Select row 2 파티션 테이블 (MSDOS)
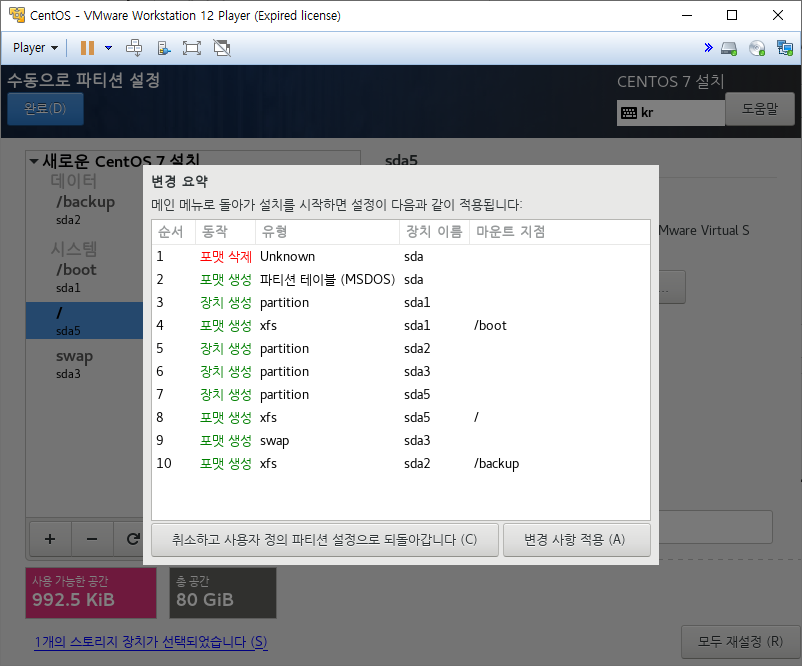This screenshot has height=666, width=802. (x=400, y=279)
